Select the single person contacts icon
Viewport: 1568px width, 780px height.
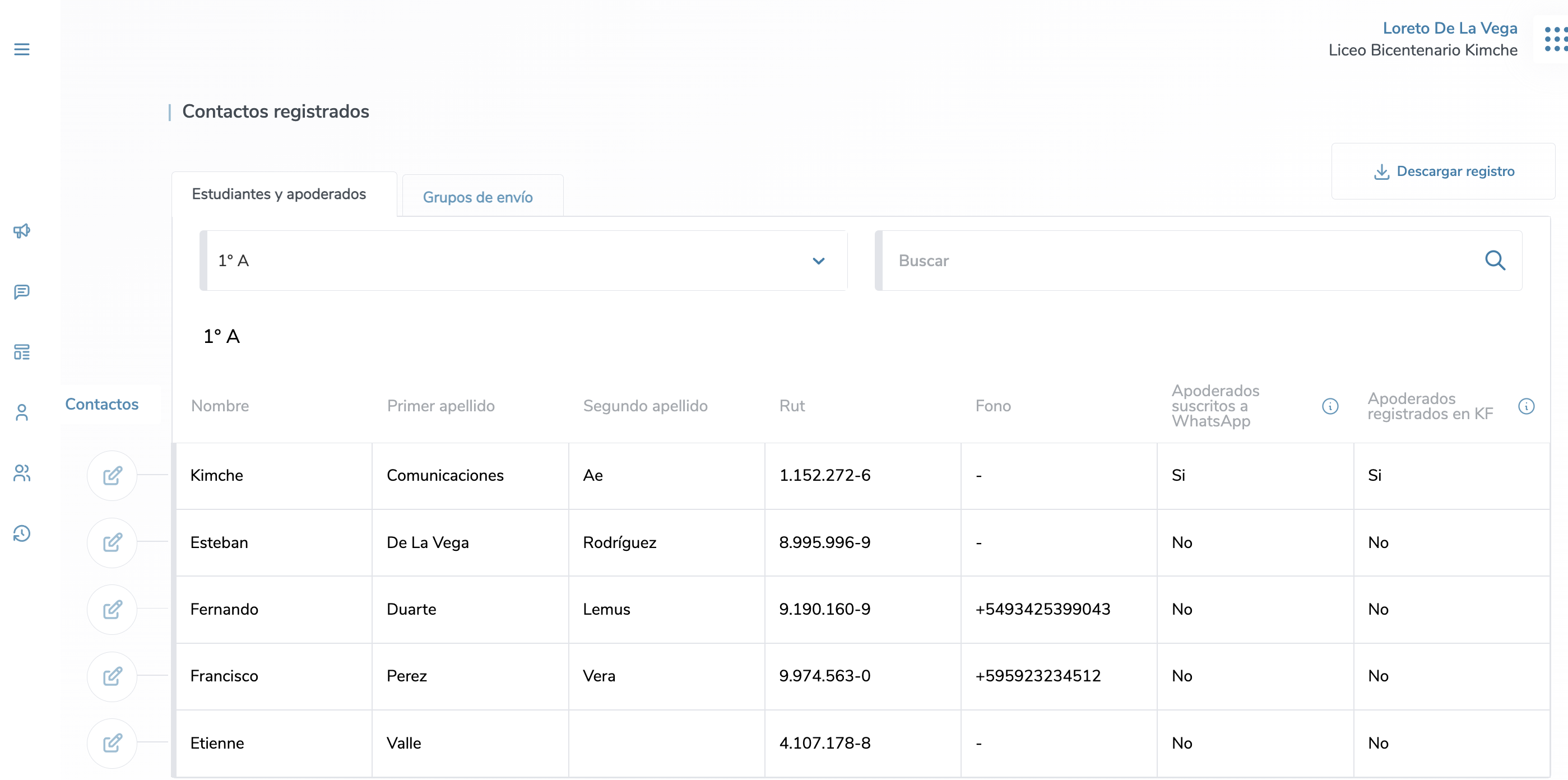(22, 413)
